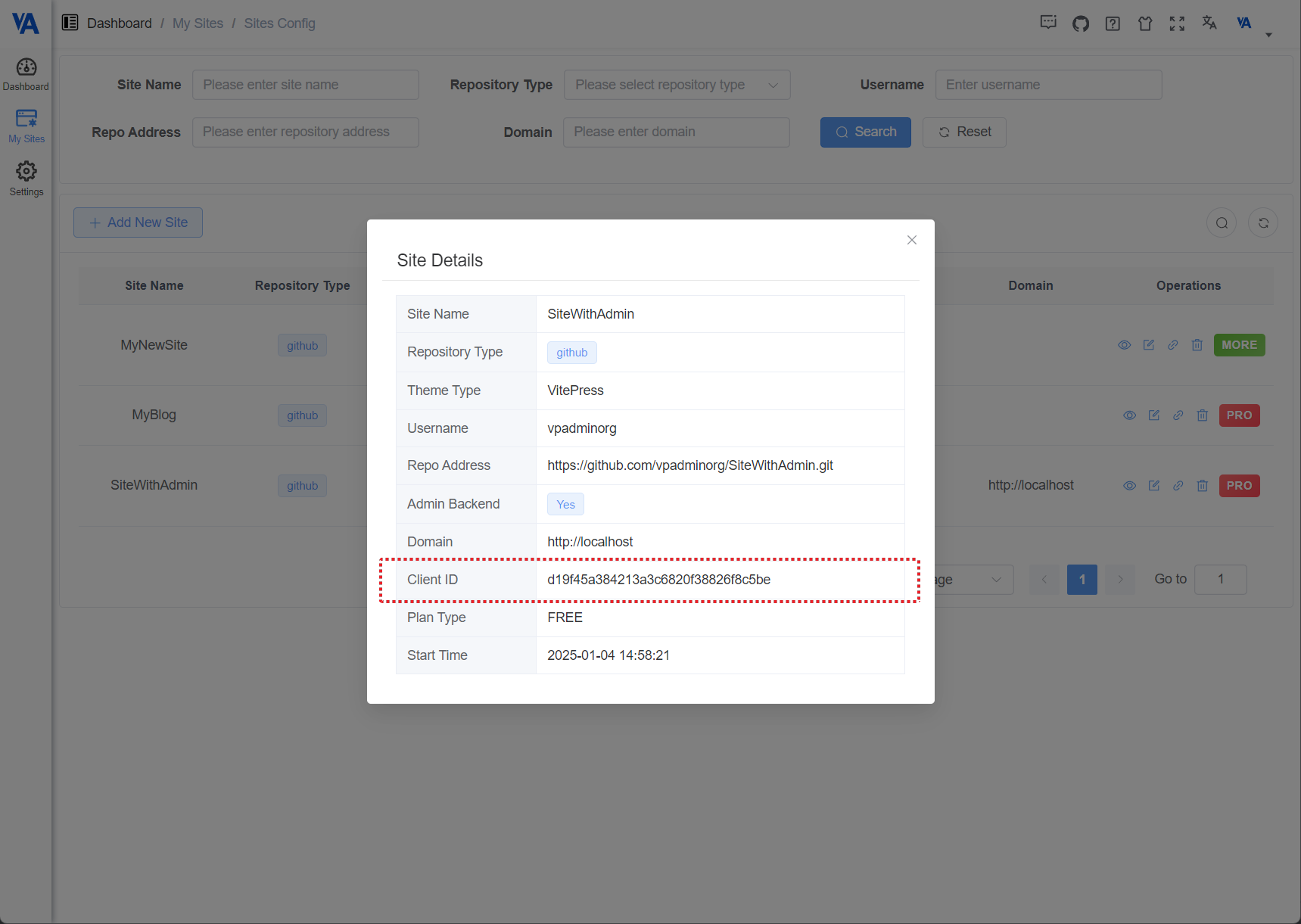
Task: View details of MyNewSite with eye icon
Action: 1124,345
